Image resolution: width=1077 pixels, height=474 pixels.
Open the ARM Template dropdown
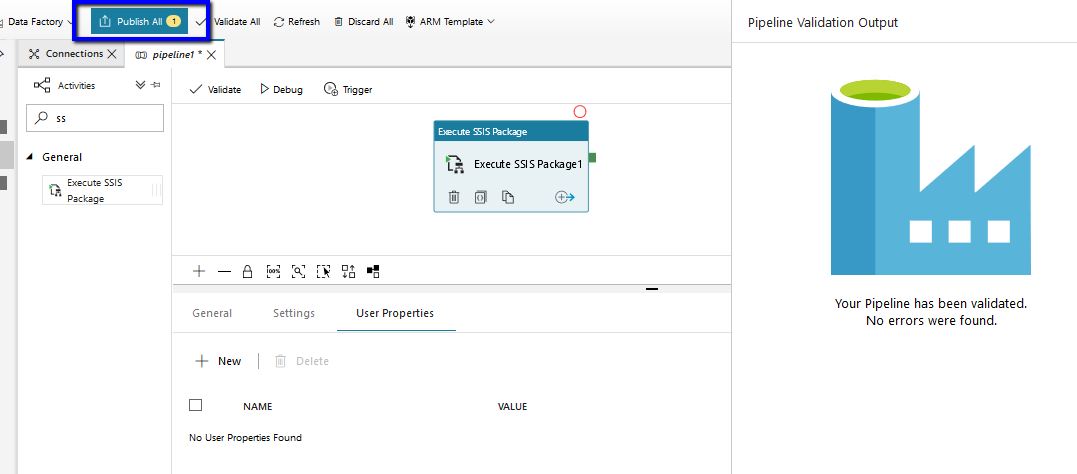pyautogui.click(x=449, y=21)
